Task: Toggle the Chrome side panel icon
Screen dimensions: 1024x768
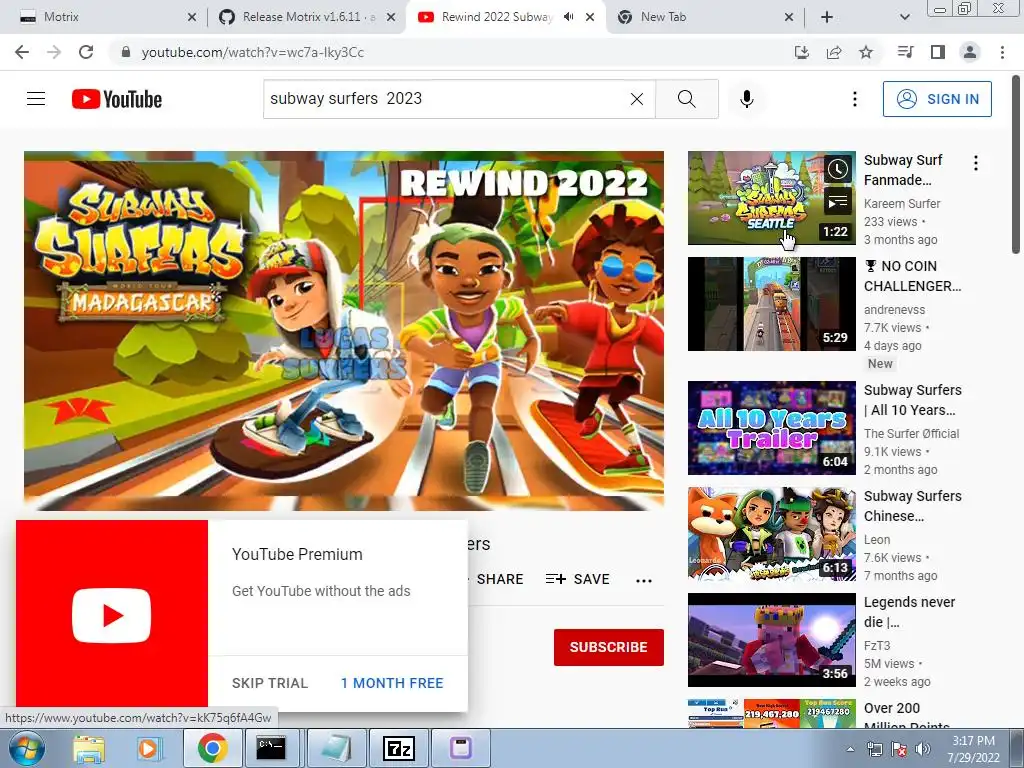Action: coord(938,52)
